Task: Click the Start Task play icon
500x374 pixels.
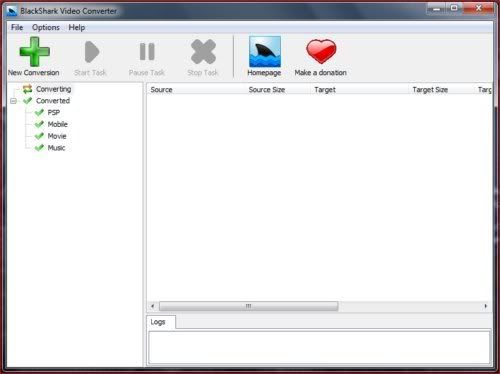Action: pos(92,52)
